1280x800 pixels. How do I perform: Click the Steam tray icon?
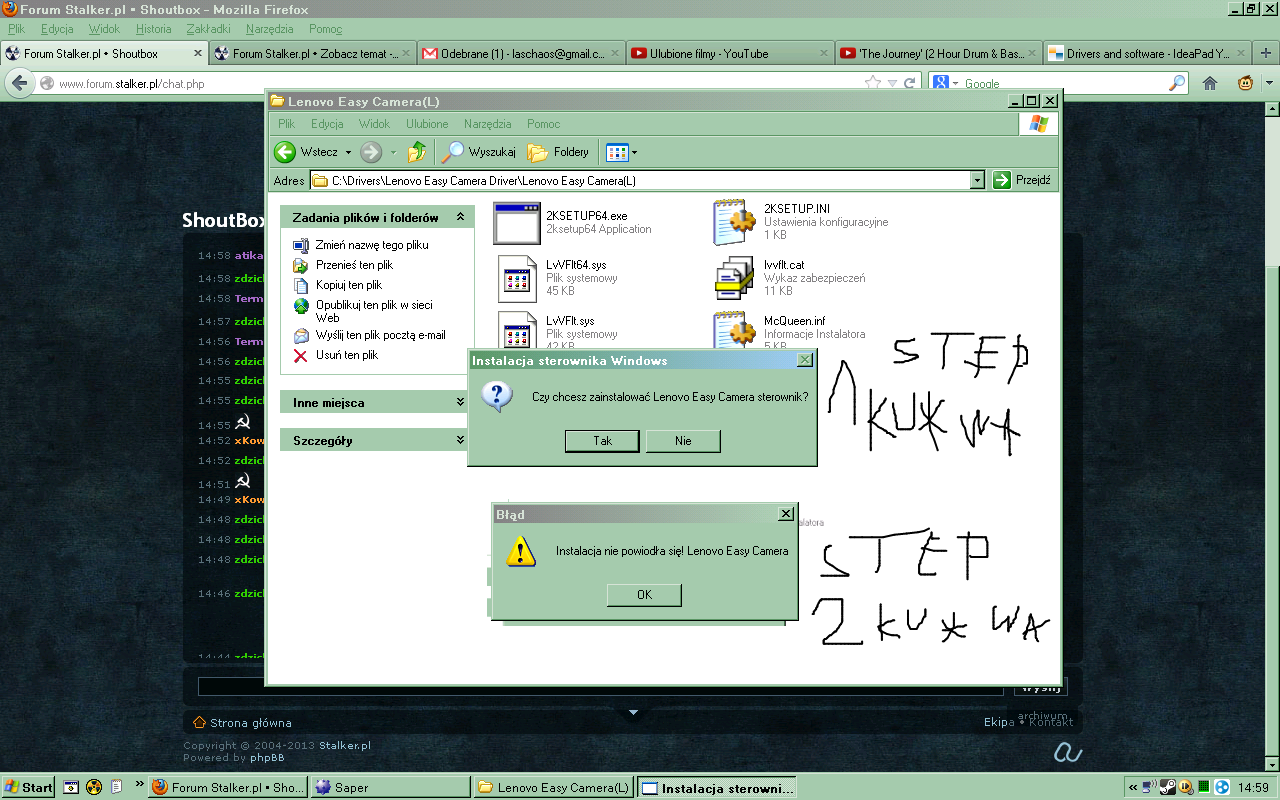pyautogui.click(x=1168, y=787)
